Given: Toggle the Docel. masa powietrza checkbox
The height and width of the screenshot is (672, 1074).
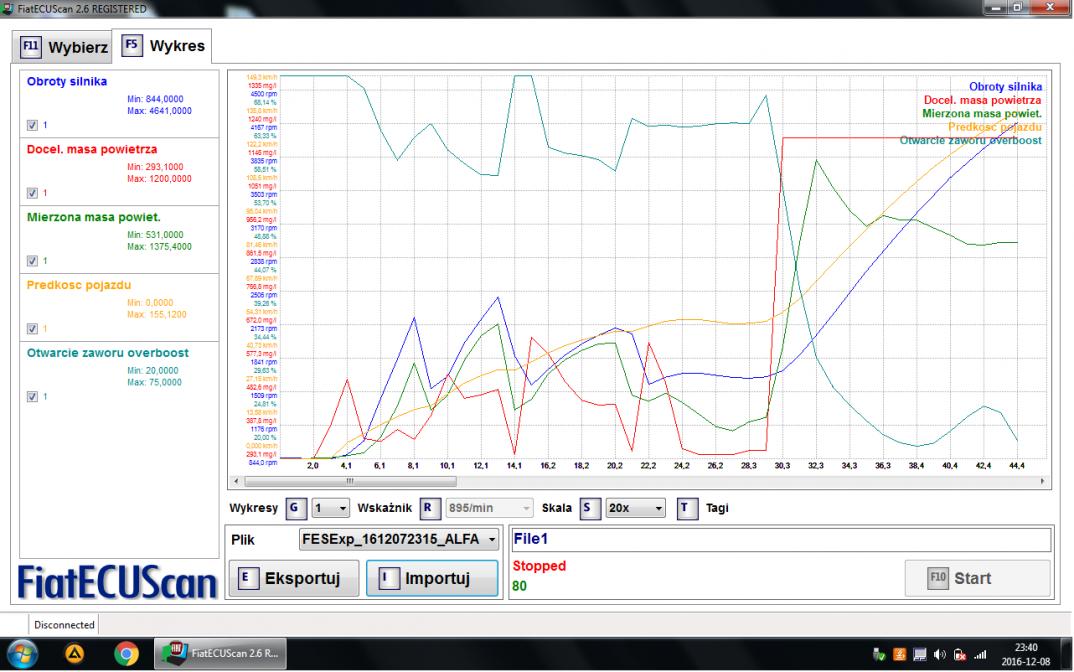Looking at the screenshot, I should point(32,192).
